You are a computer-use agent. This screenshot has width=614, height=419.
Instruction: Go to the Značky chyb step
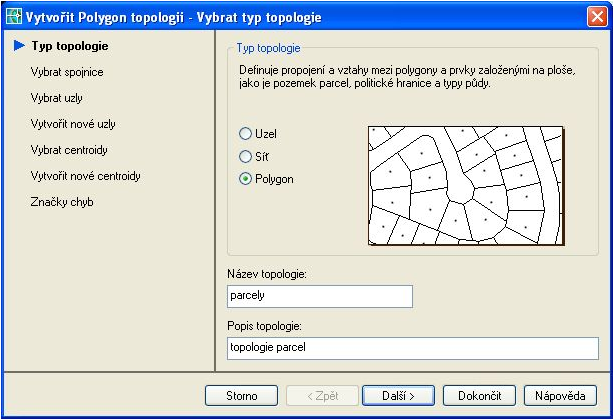[x=62, y=202]
